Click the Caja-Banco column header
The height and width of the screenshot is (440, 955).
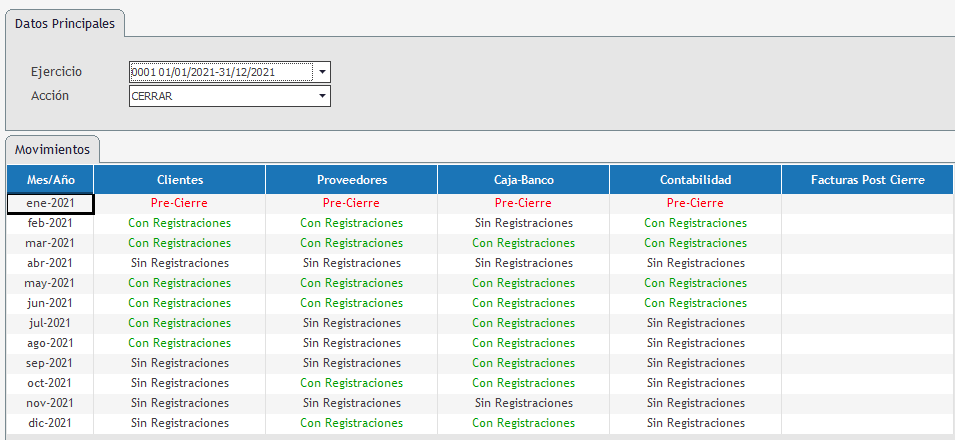523,180
